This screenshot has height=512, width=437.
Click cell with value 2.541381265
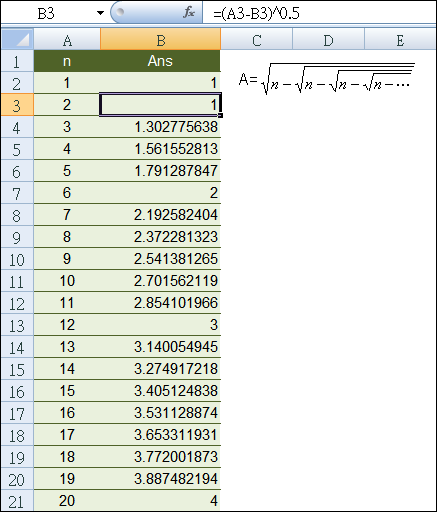point(160,259)
